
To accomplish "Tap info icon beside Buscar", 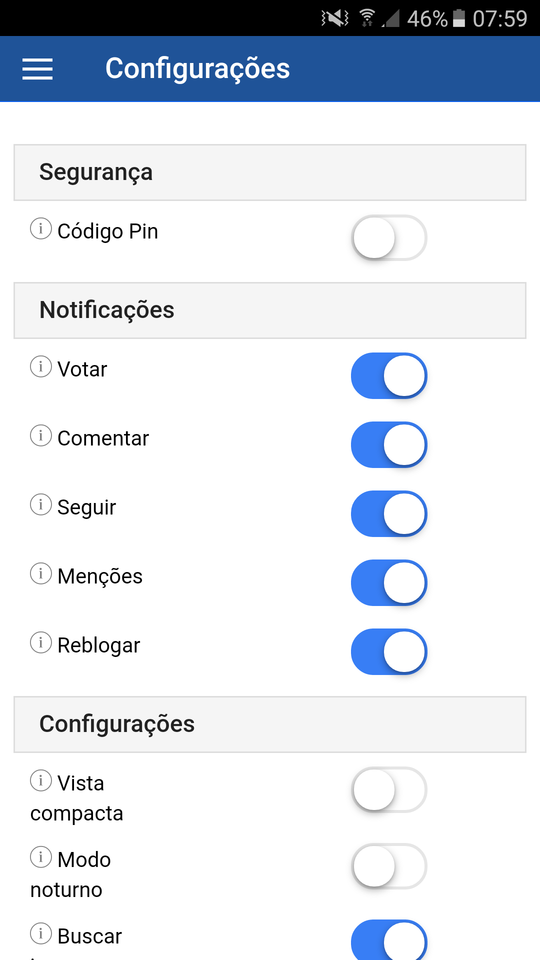I will point(41,934).
